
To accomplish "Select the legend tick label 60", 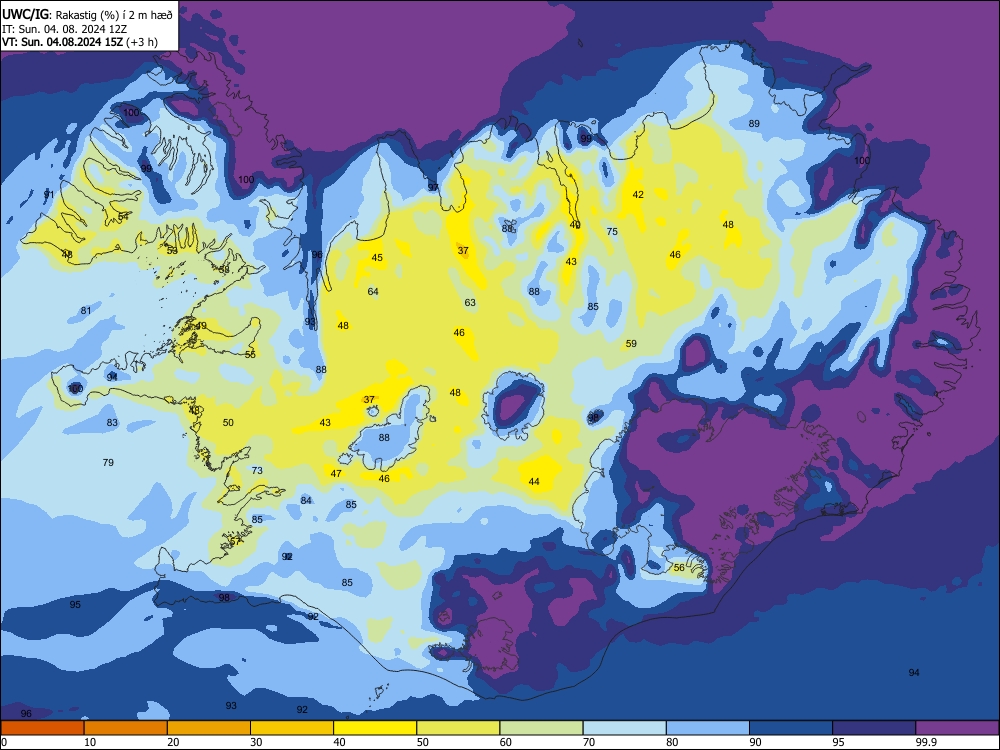I will (506, 742).
